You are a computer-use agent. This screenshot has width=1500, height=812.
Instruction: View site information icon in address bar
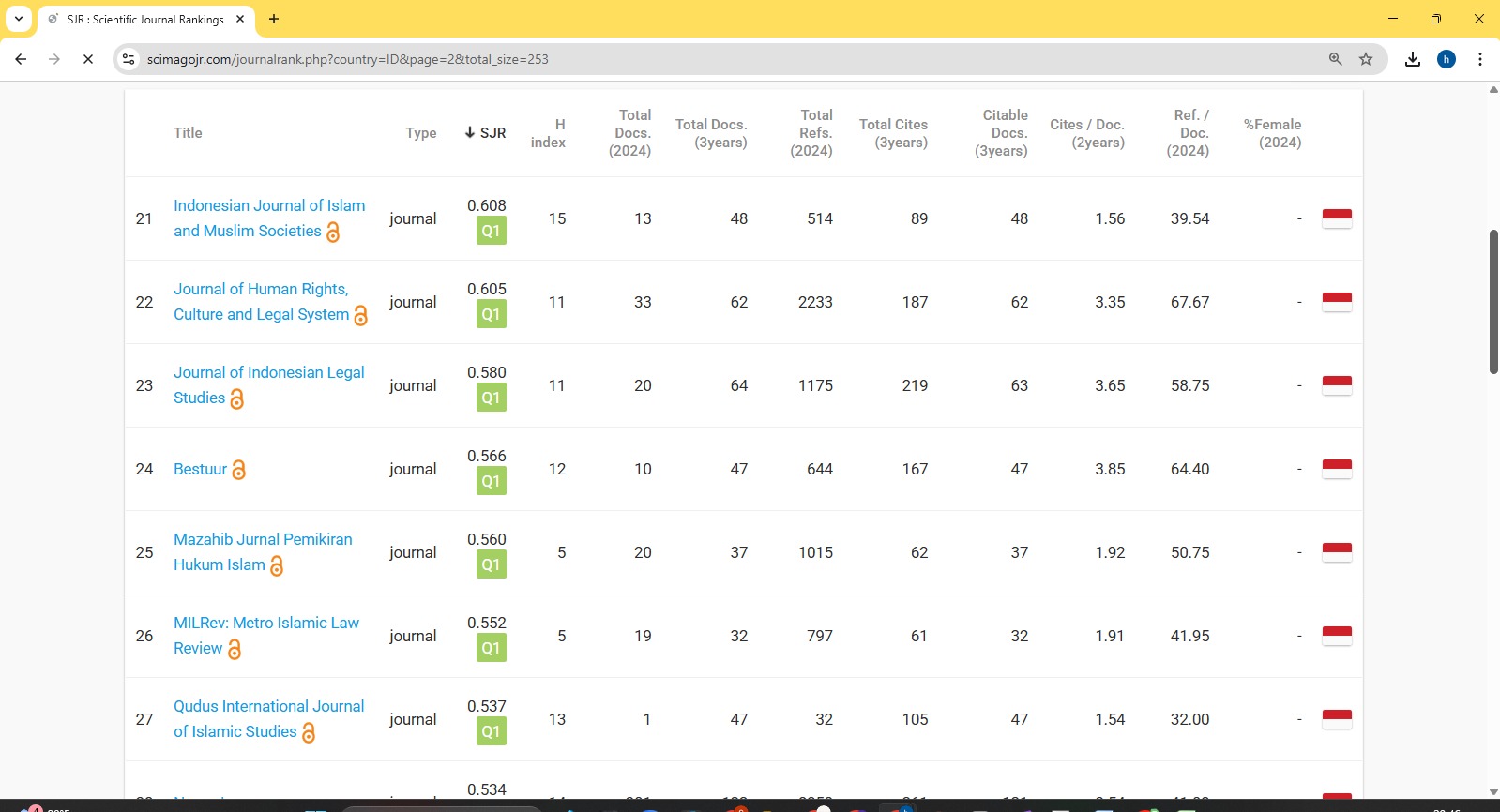[129, 59]
